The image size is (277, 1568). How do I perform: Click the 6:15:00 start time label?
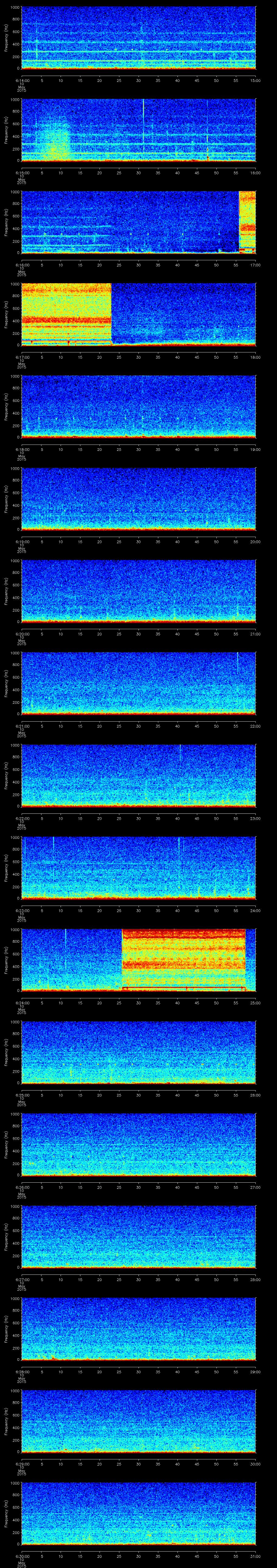[22, 173]
